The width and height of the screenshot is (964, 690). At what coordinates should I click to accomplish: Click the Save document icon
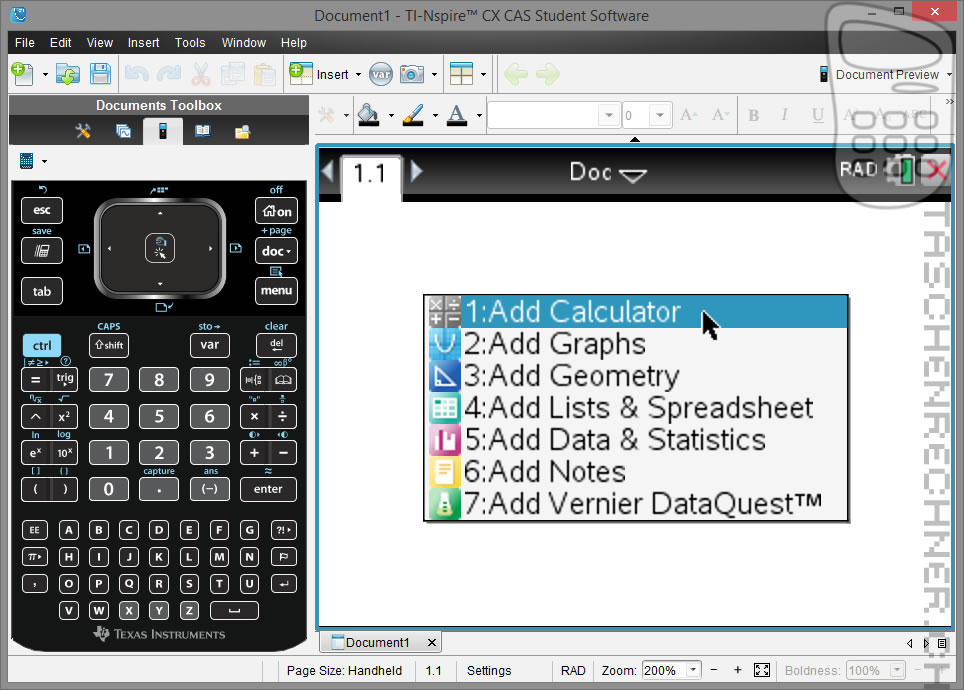[x=100, y=74]
